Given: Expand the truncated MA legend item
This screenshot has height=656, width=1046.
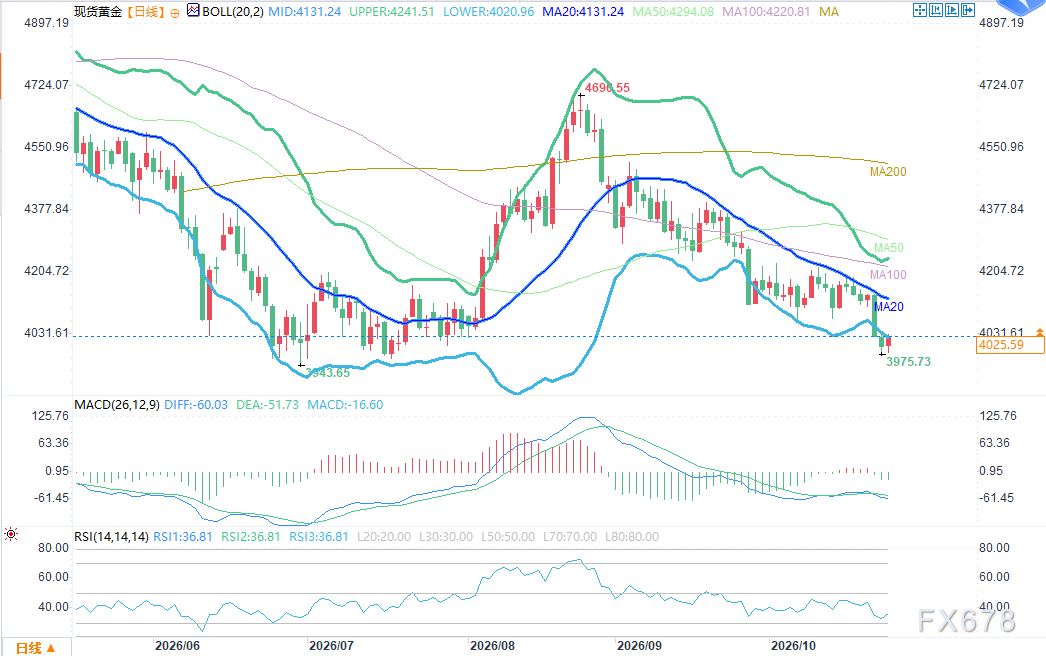Looking at the screenshot, I should pyautogui.click(x=829, y=12).
